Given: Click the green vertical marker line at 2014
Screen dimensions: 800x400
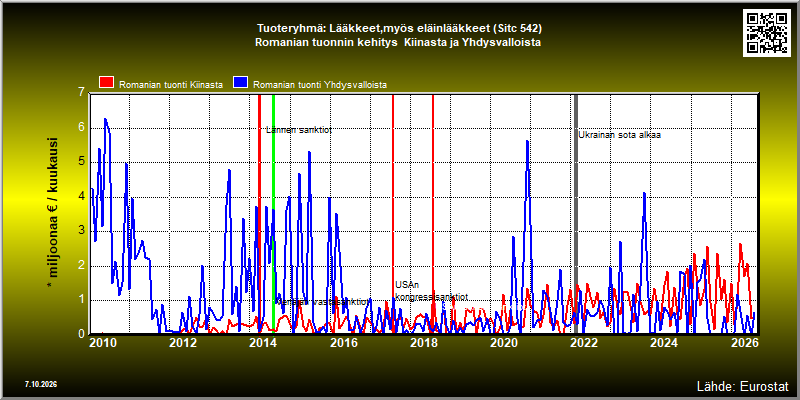Looking at the screenshot, I should pos(273,214).
